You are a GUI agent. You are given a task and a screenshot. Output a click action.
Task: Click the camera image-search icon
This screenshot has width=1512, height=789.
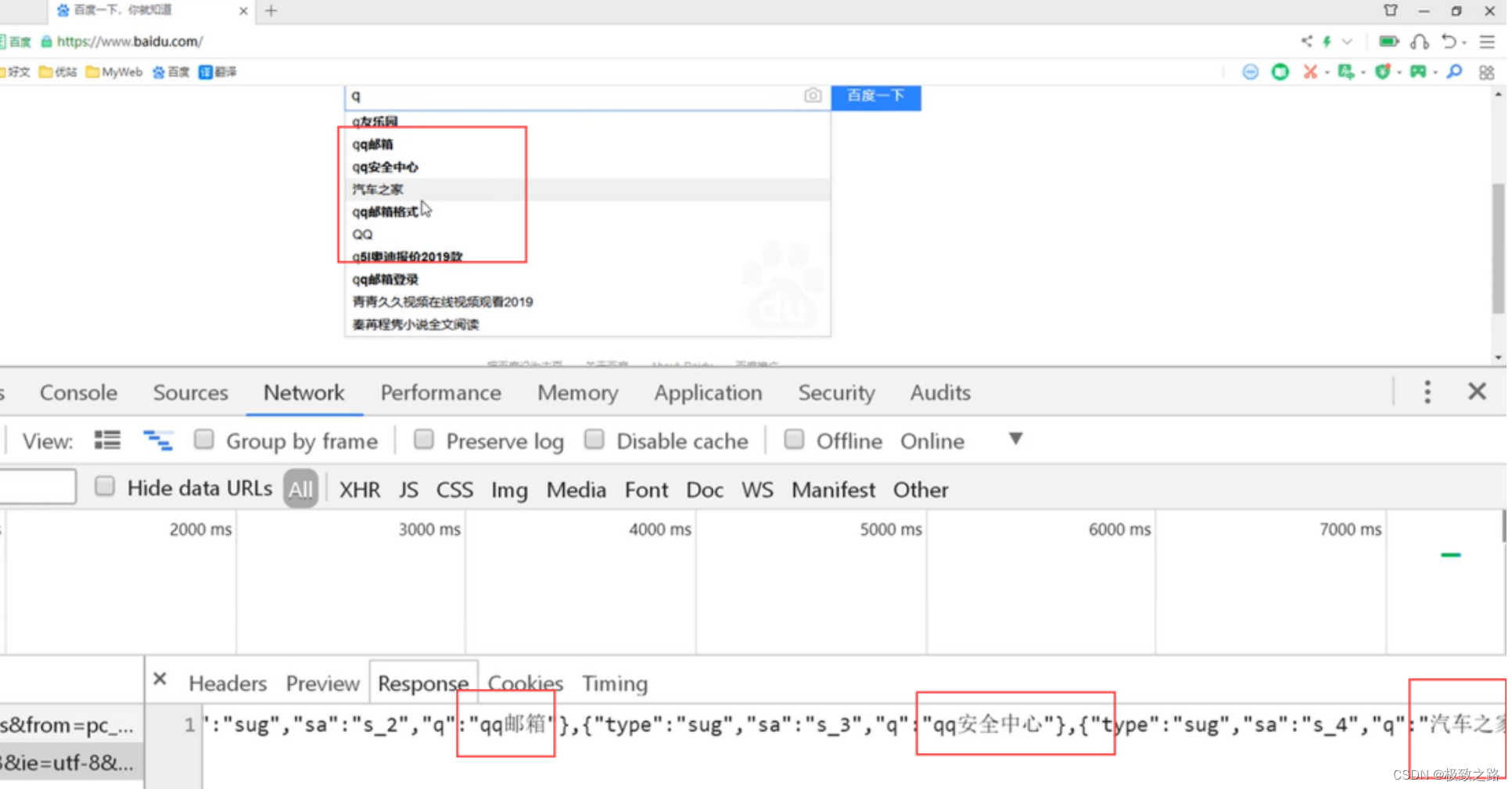(813, 95)
